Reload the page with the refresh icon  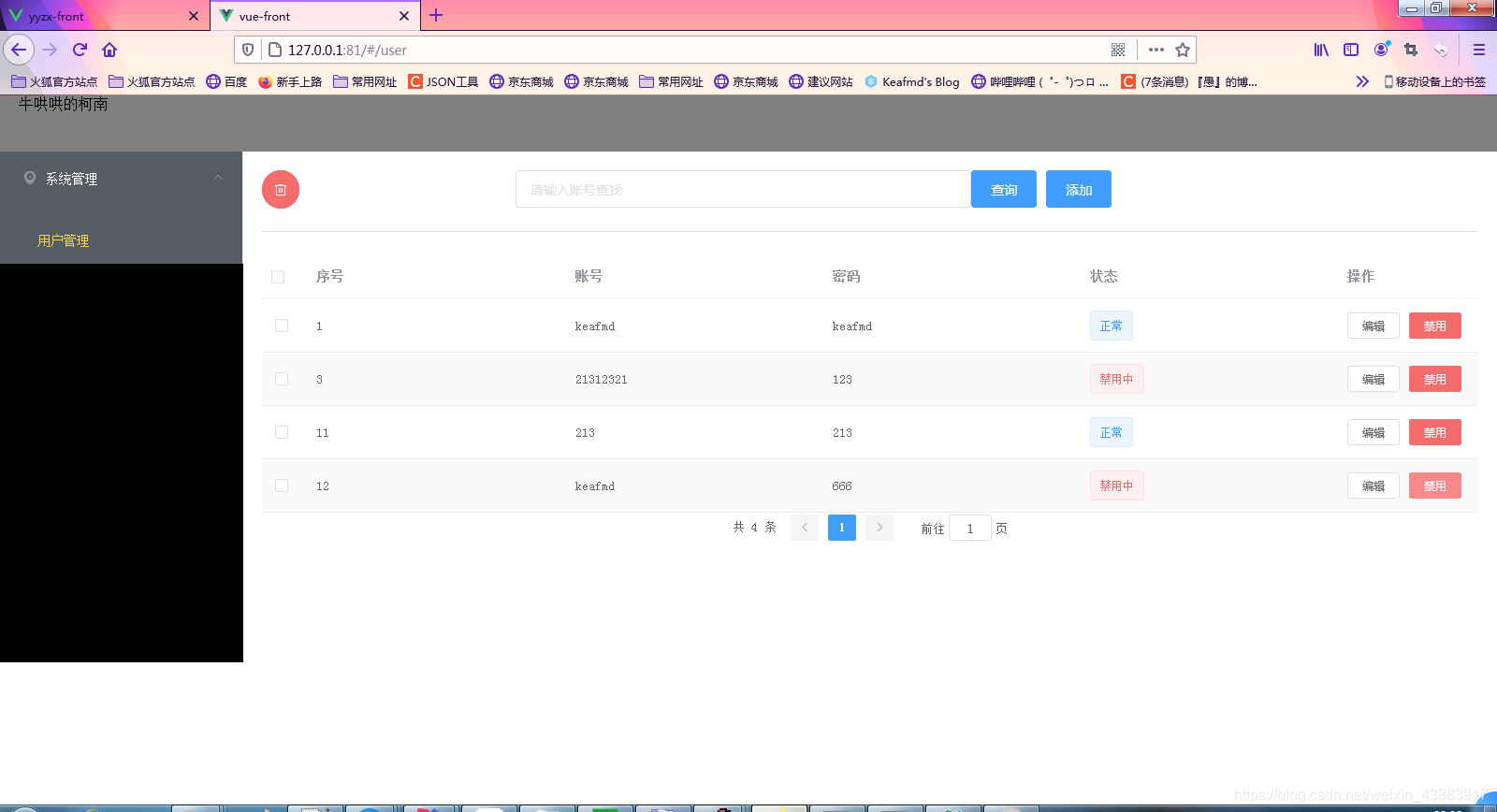80,50
